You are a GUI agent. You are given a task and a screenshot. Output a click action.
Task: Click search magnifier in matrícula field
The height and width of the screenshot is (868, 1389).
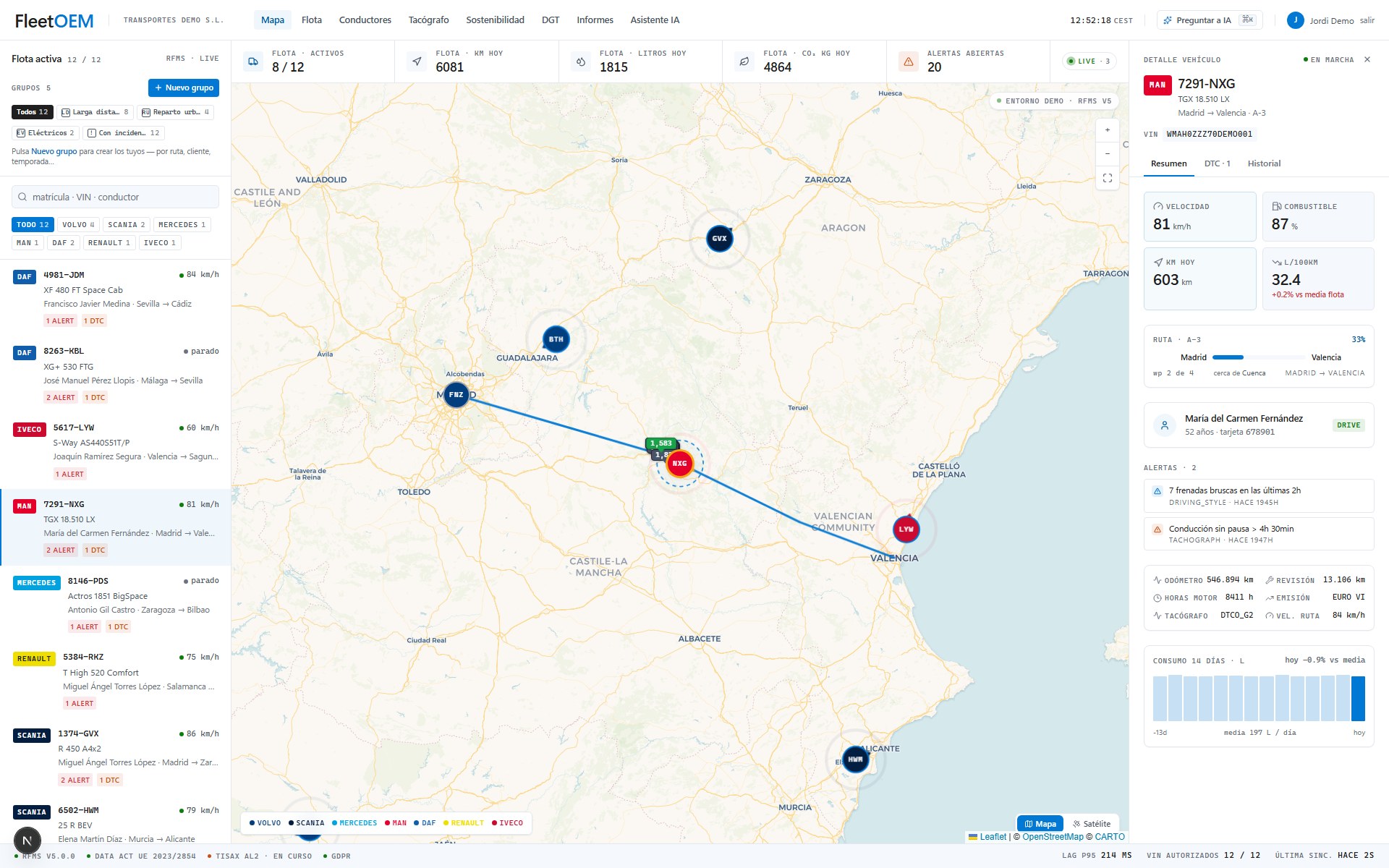23,197
